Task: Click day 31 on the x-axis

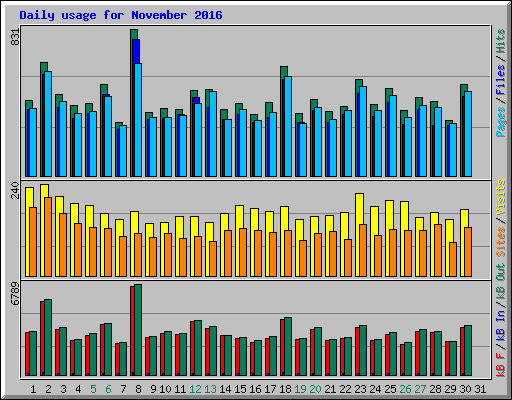Action: pos(480,389)
